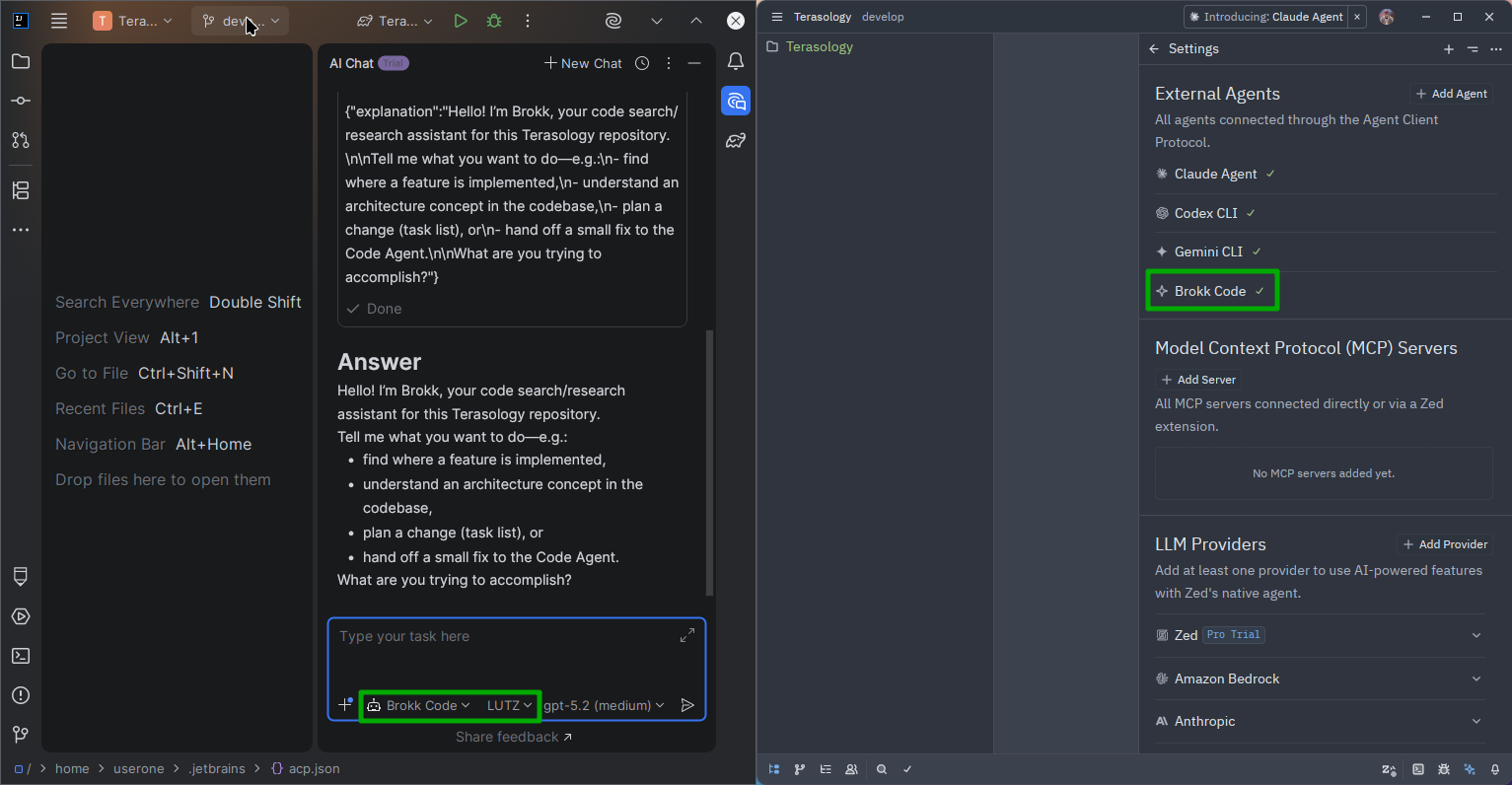Toggle Zed collab panel in status bar
This screenshot has width=1512, height=785.
(851, 769)
